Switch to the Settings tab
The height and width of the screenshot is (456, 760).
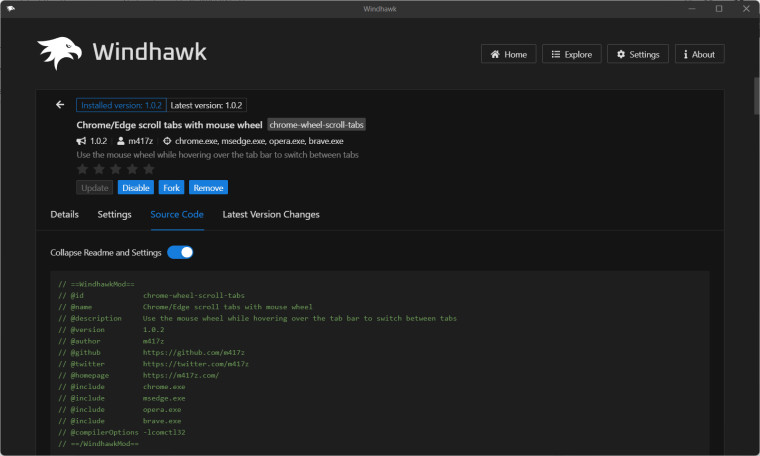[114, 214]
